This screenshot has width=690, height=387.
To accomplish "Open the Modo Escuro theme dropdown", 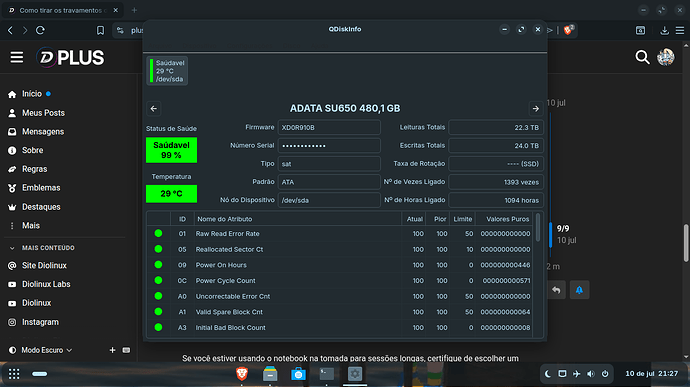I will 41,350.
